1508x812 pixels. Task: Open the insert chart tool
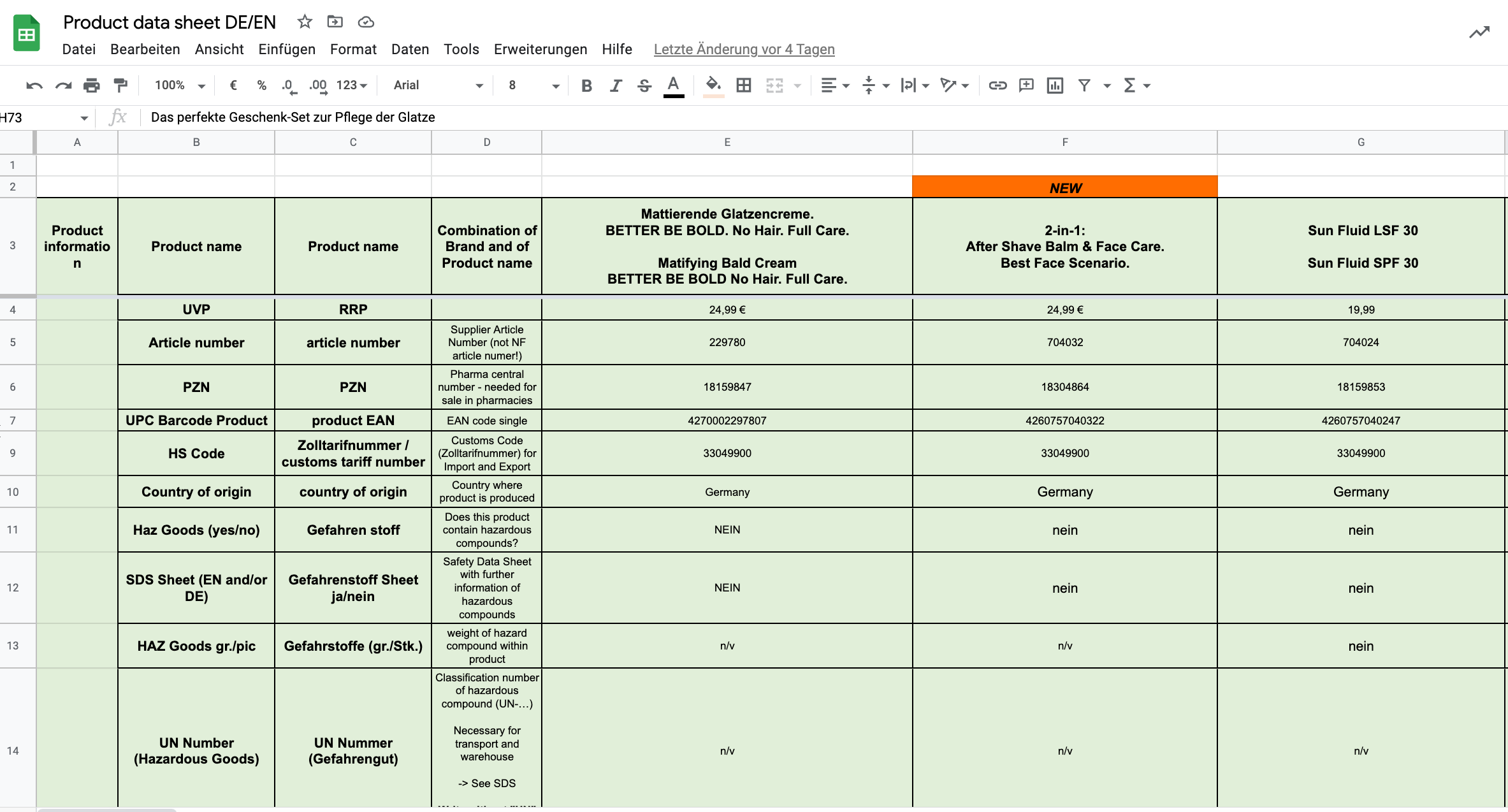(1055, 85)
